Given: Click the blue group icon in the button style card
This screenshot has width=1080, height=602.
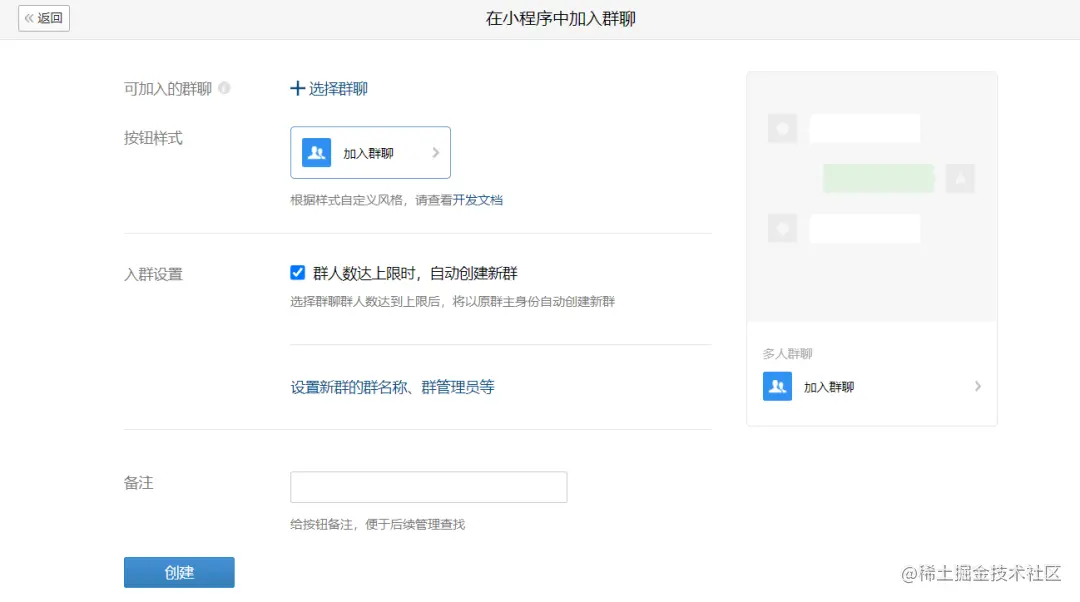Looking at the screenshot, I should click(x=316, y=153).
